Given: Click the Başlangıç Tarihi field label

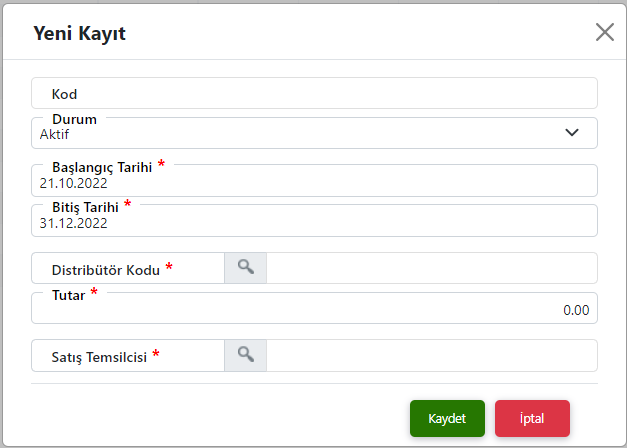Looking at the screenshot, I should 102,167.
